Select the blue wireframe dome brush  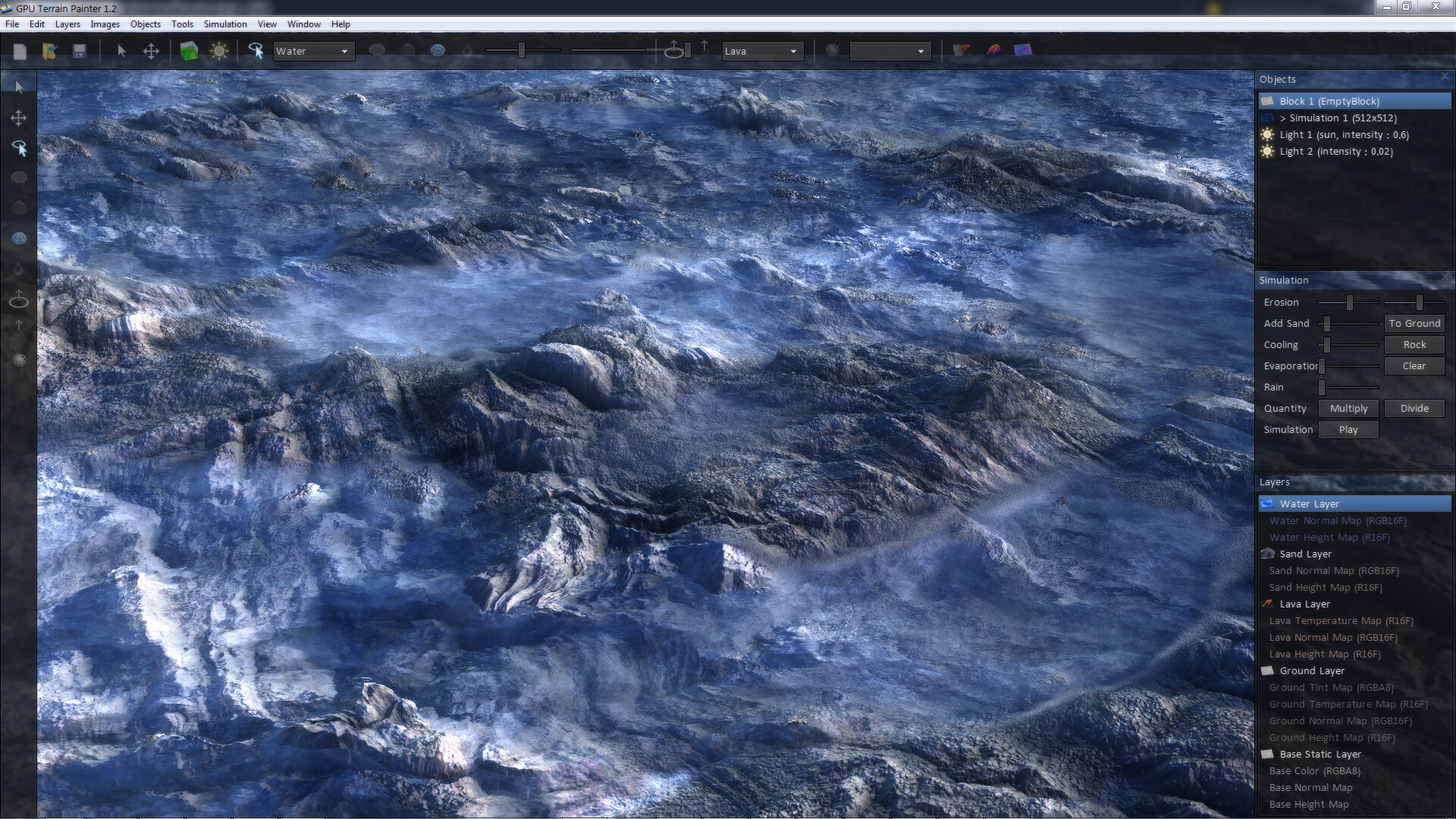point(438,51)
